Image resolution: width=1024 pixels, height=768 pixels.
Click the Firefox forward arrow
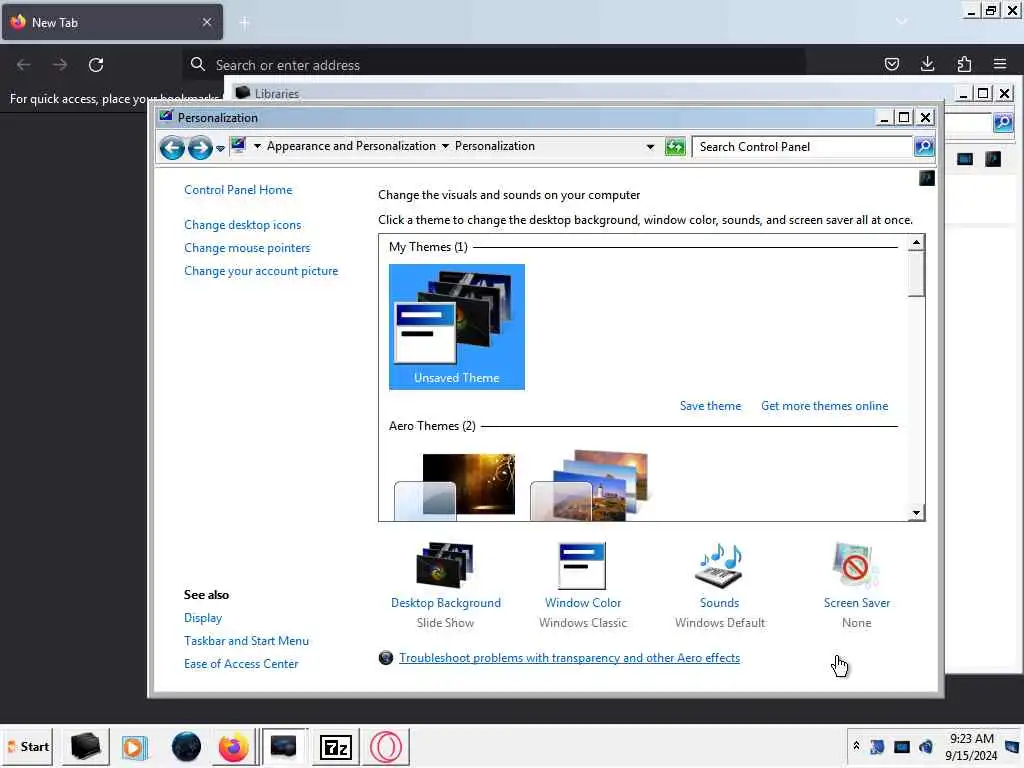[59, 65]
